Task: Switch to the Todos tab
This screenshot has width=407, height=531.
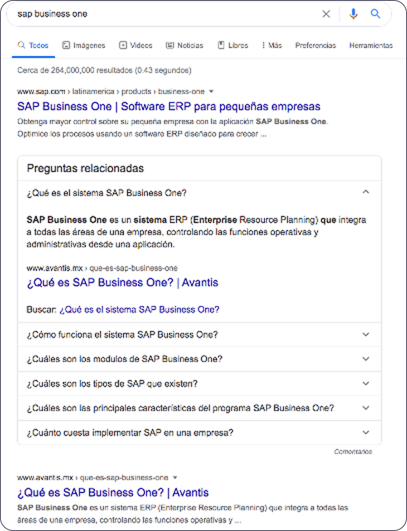Action: point(33,45)
